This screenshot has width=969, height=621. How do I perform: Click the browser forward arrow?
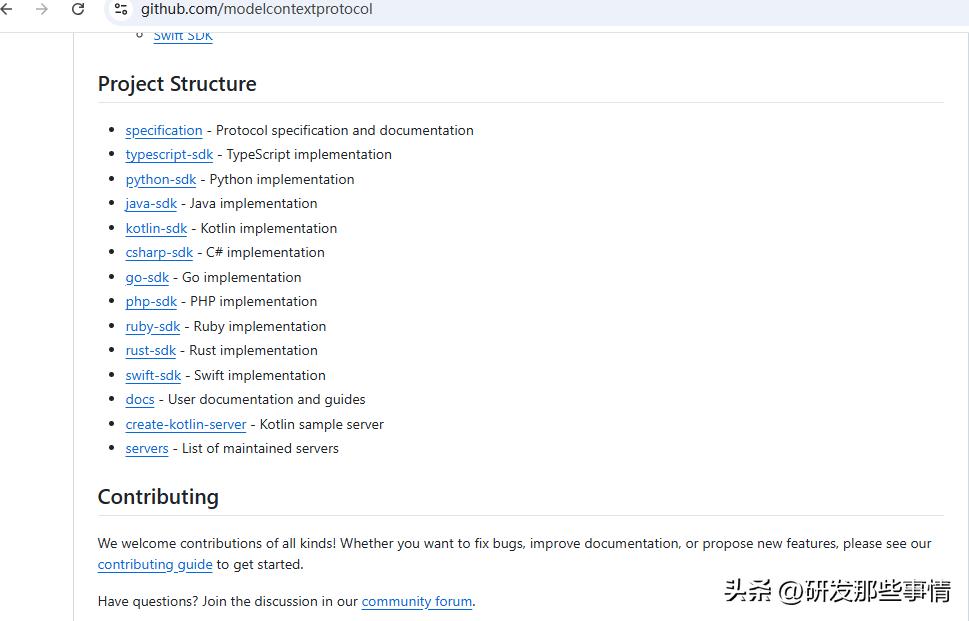(x=41, y=9)
